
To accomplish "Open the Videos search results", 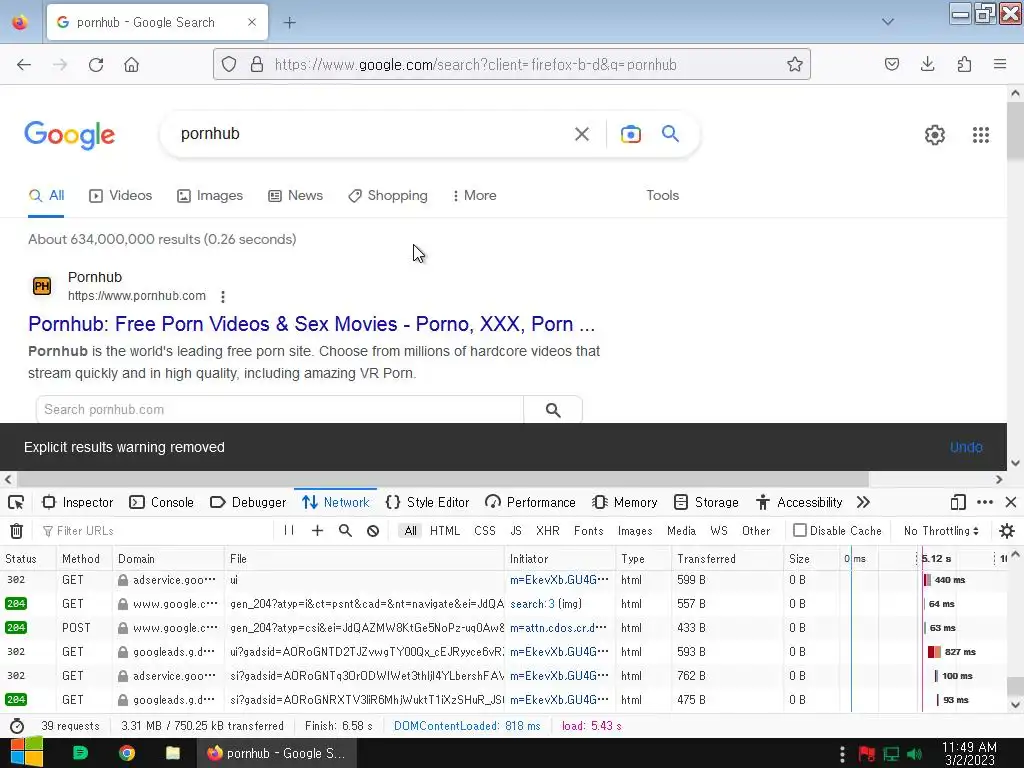I will click(121, 195).
